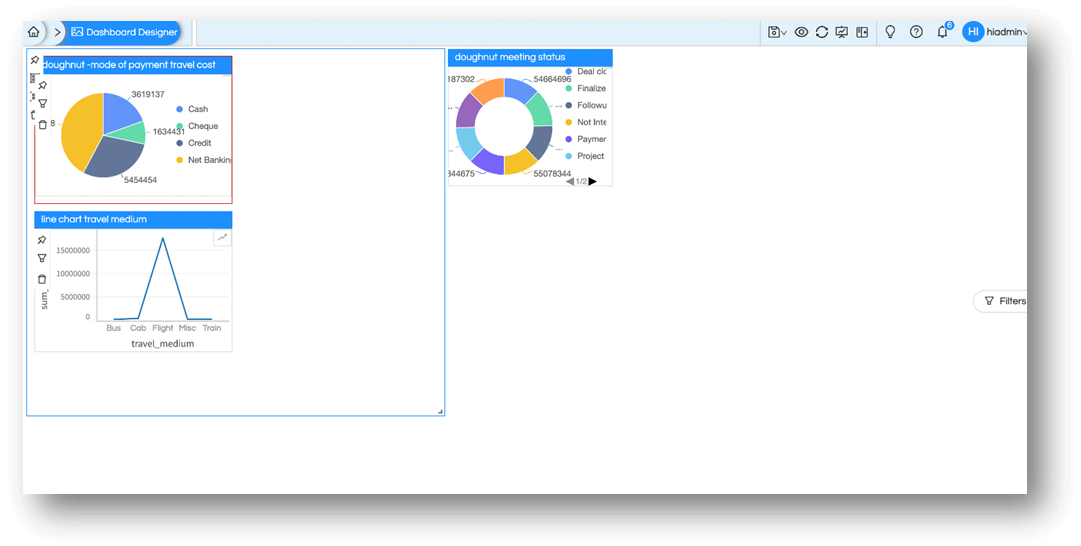Open the Dashboard Designer breadcrumb tab
Viewport: 1081px width, 546px height.
tap(125, 32)
